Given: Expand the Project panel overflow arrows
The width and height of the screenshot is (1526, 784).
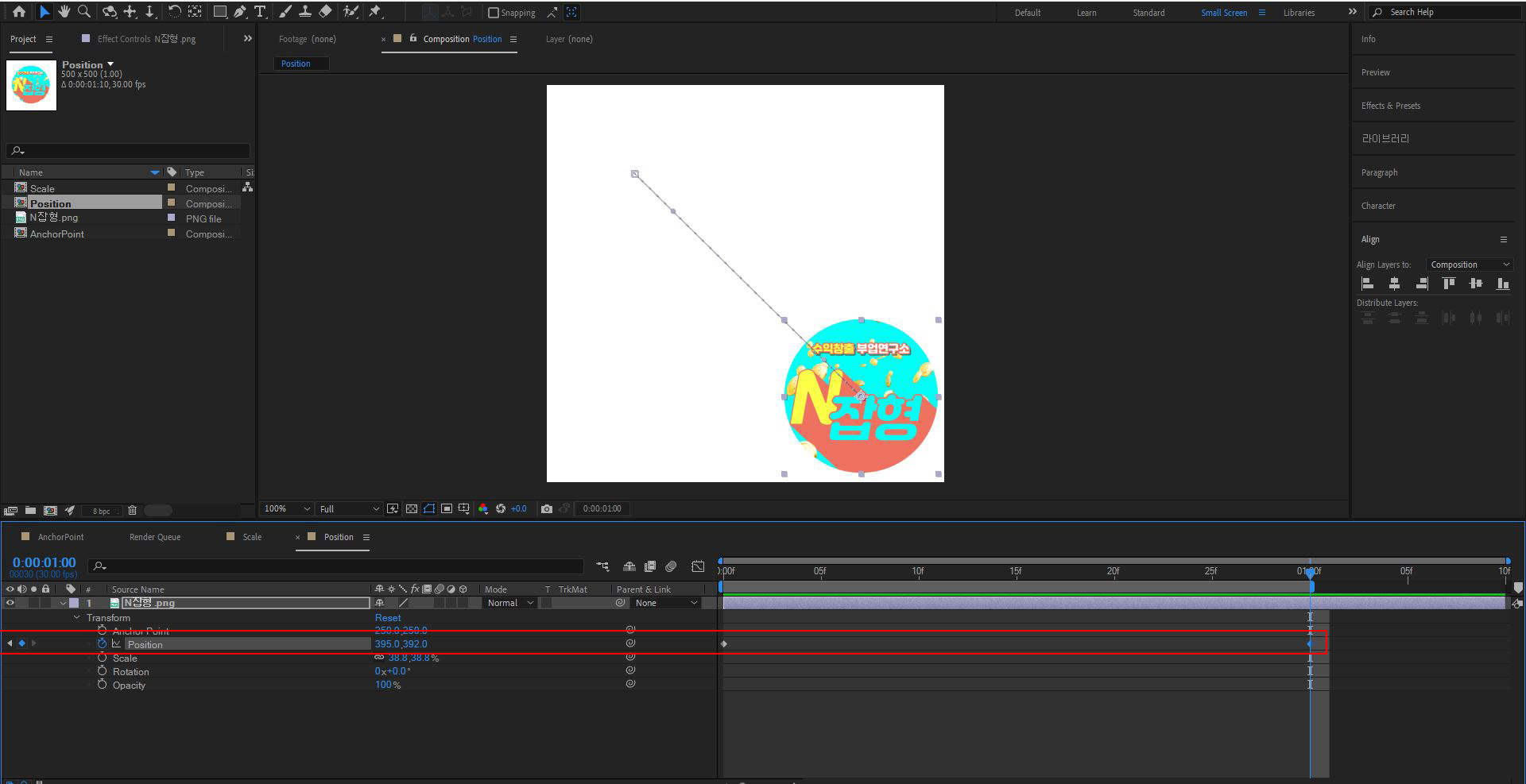Looking at the screenshot, I should (247, 38).
